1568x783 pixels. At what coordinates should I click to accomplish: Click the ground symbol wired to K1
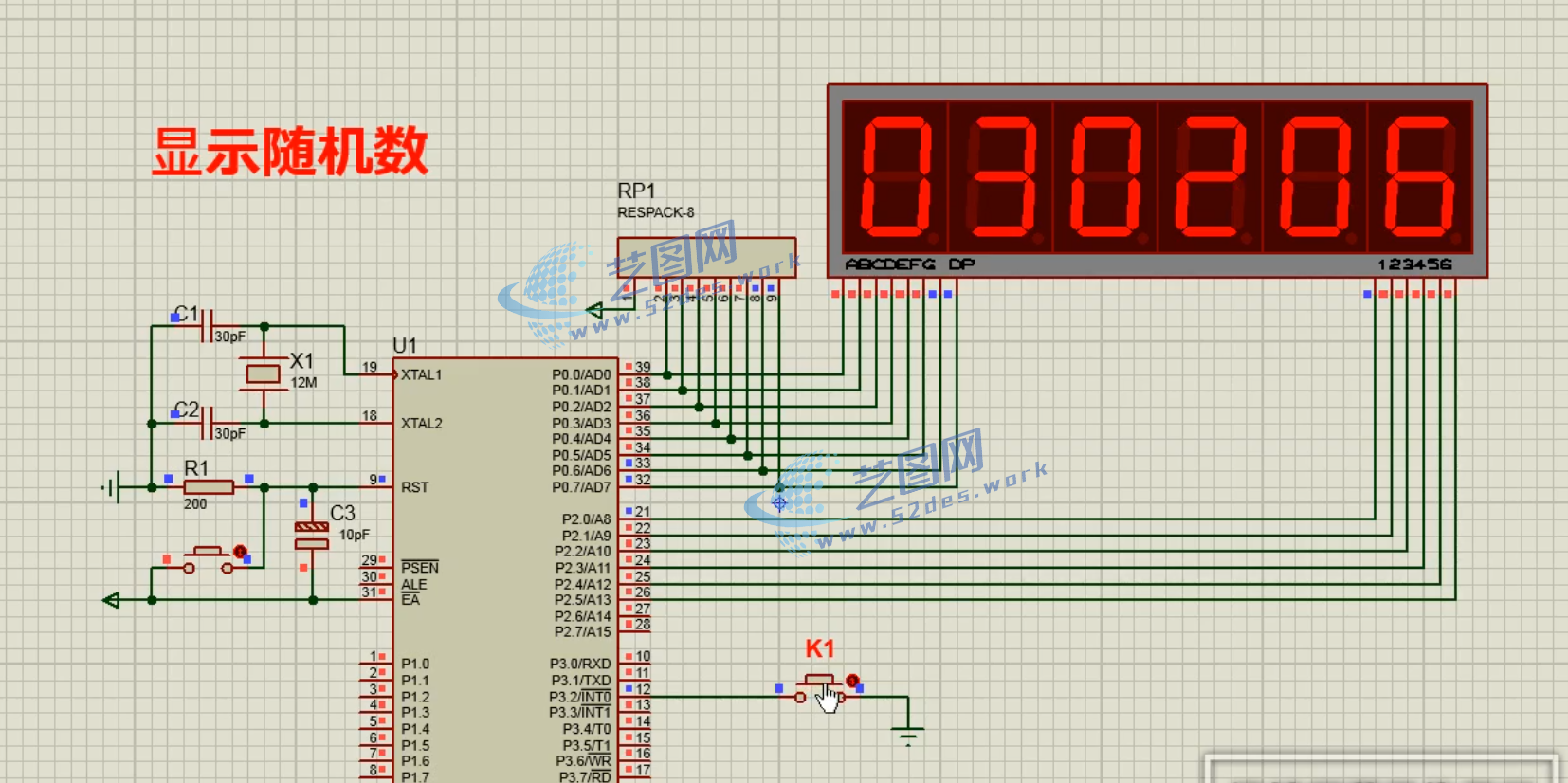pyautogui.click(x=907, y=735)
